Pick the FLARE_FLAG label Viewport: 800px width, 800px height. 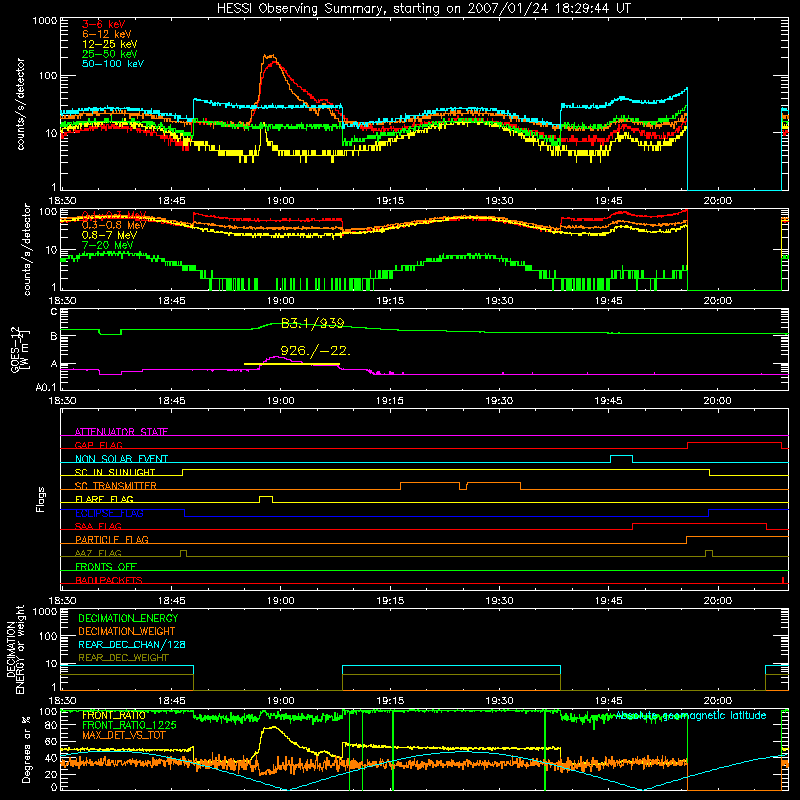pyautogui.click(x=104, y=499)
